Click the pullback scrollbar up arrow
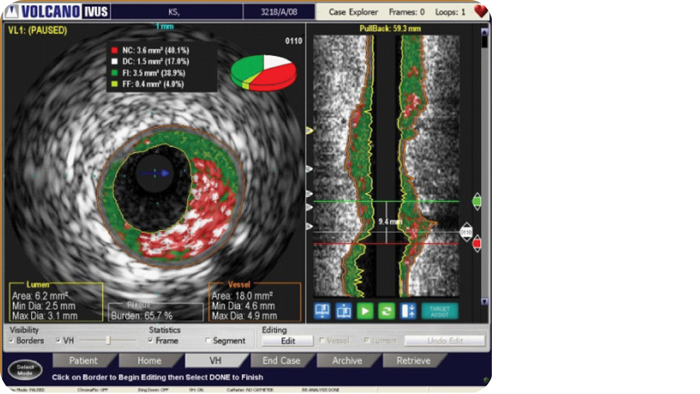 pyautogui.click(x=484, y=31)
